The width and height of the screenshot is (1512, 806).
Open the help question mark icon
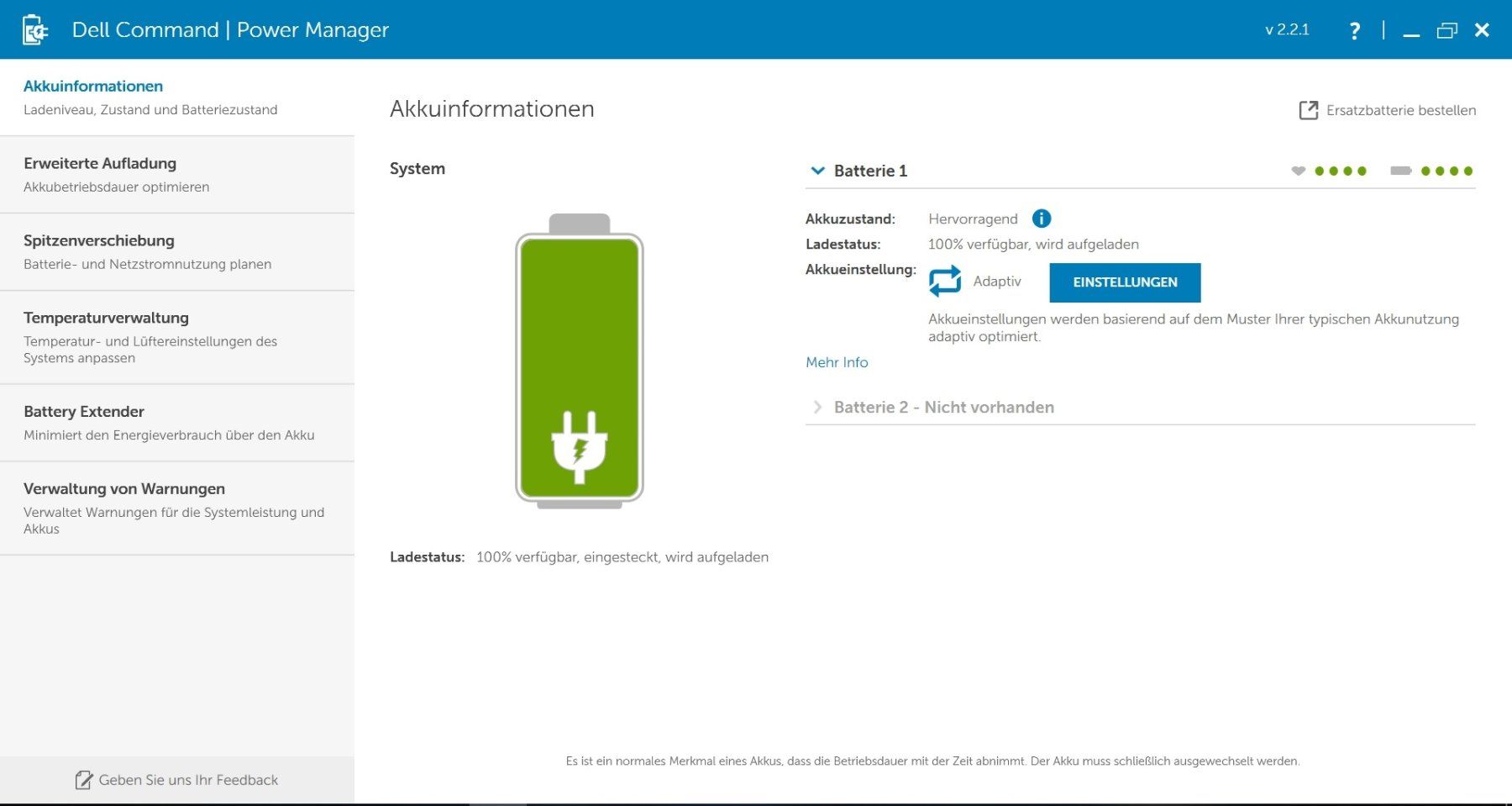1354,31
